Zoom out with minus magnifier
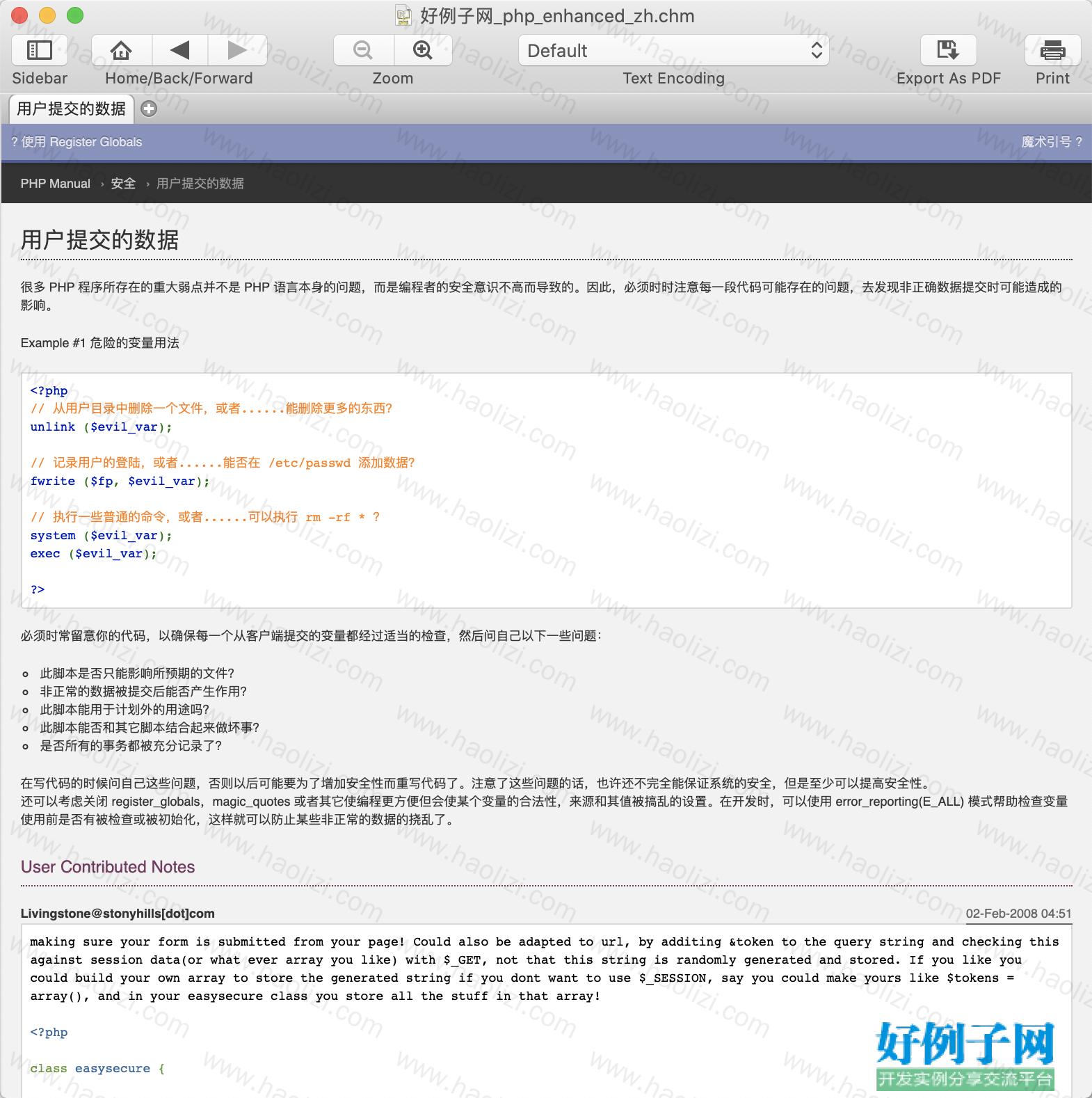The width and height of the screenshot is (1092, 1098). (x=363, y=50)
